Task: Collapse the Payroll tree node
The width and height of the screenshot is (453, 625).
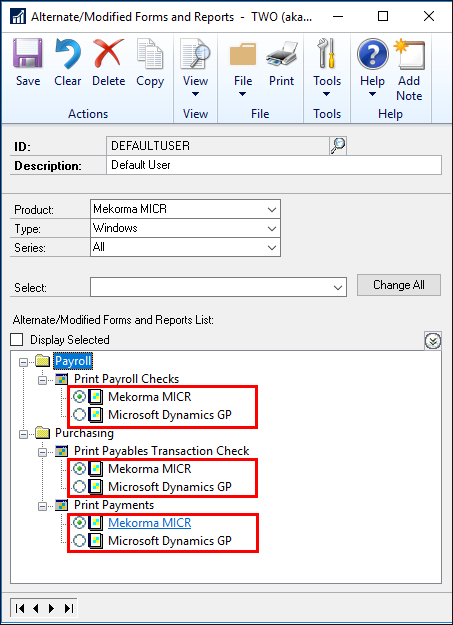Action: (x=23, y=362)
